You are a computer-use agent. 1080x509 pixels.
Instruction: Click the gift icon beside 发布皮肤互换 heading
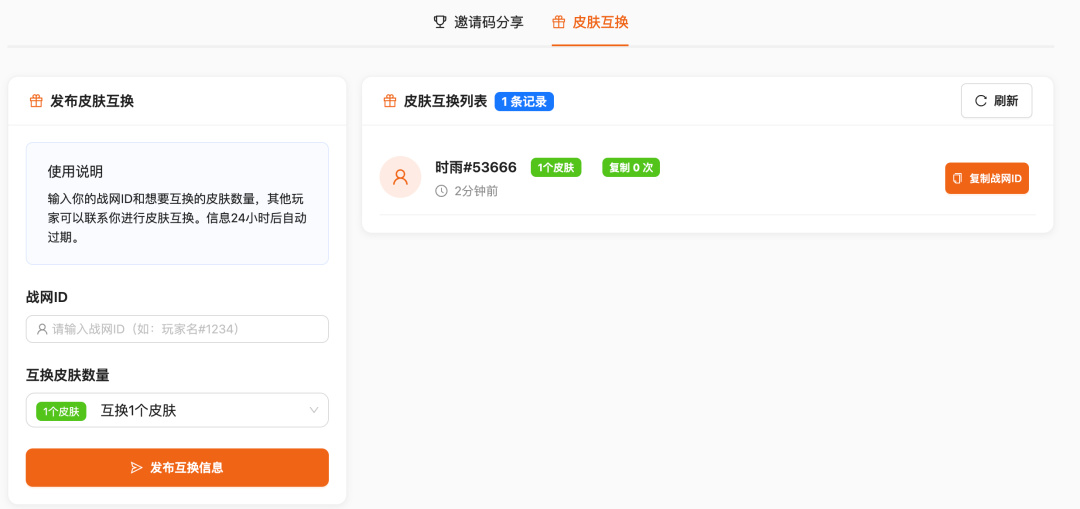36,101
